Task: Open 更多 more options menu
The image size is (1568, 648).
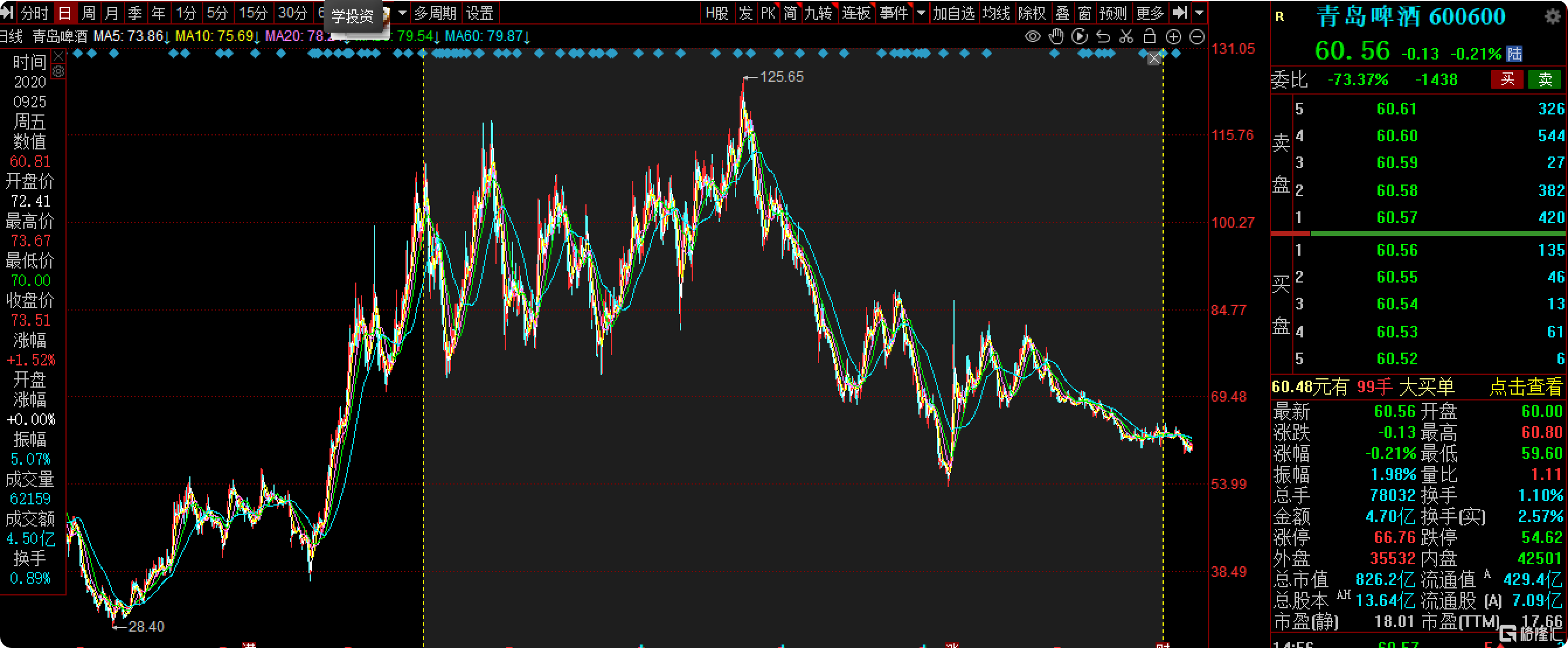Action: click(1150, 13)
